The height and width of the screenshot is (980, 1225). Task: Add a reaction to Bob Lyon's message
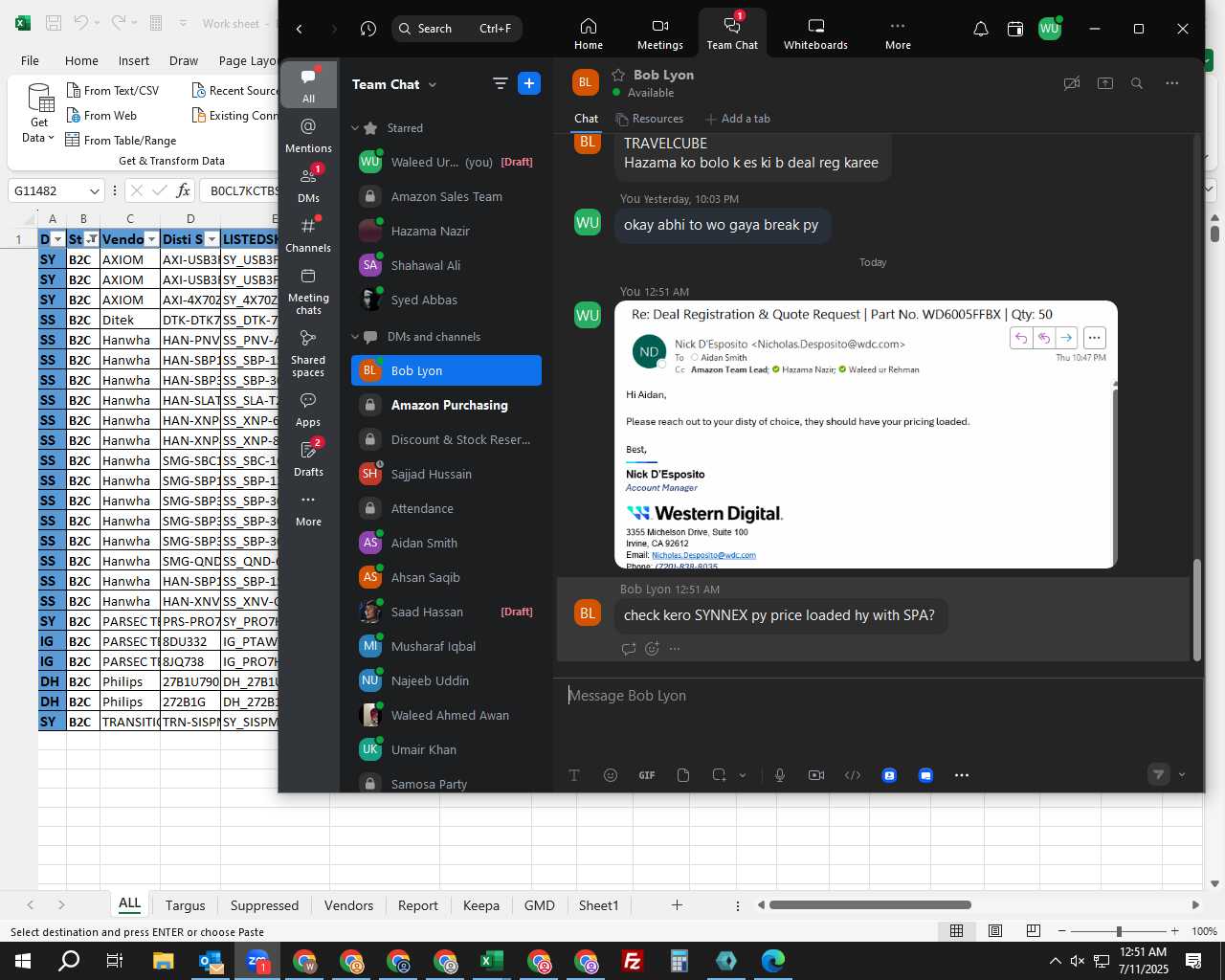coord(652,648)
